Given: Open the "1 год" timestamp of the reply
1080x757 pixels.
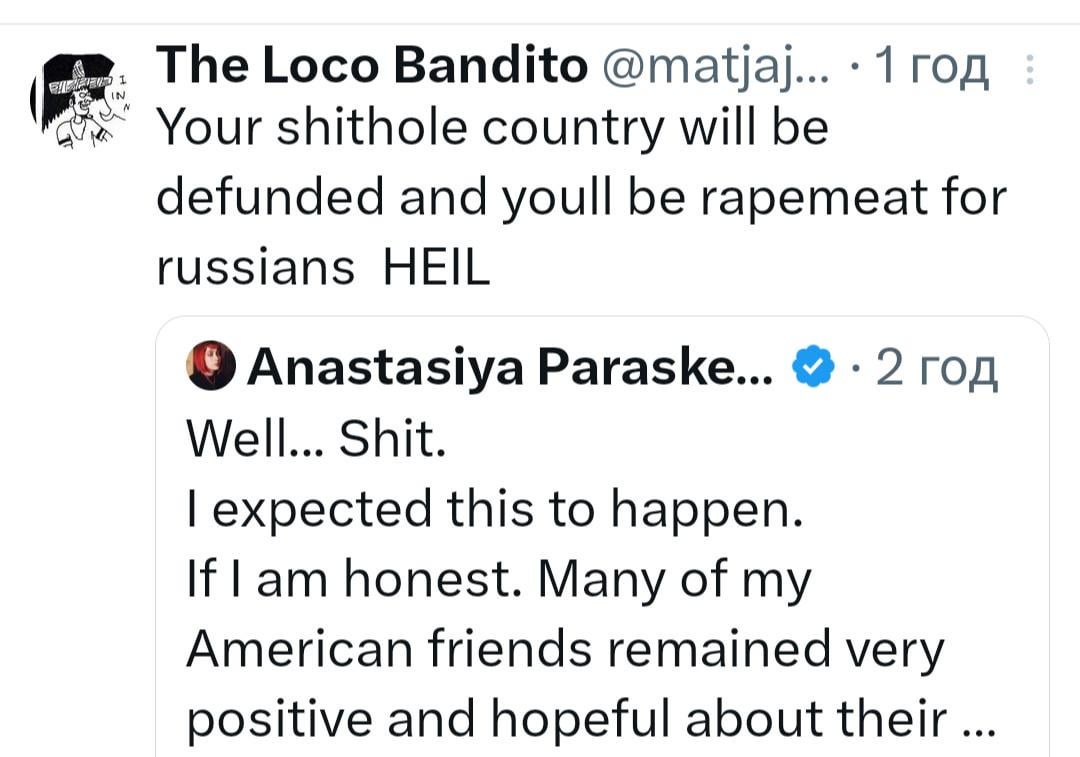Looking at the screenshot, I should click(930, 67).
